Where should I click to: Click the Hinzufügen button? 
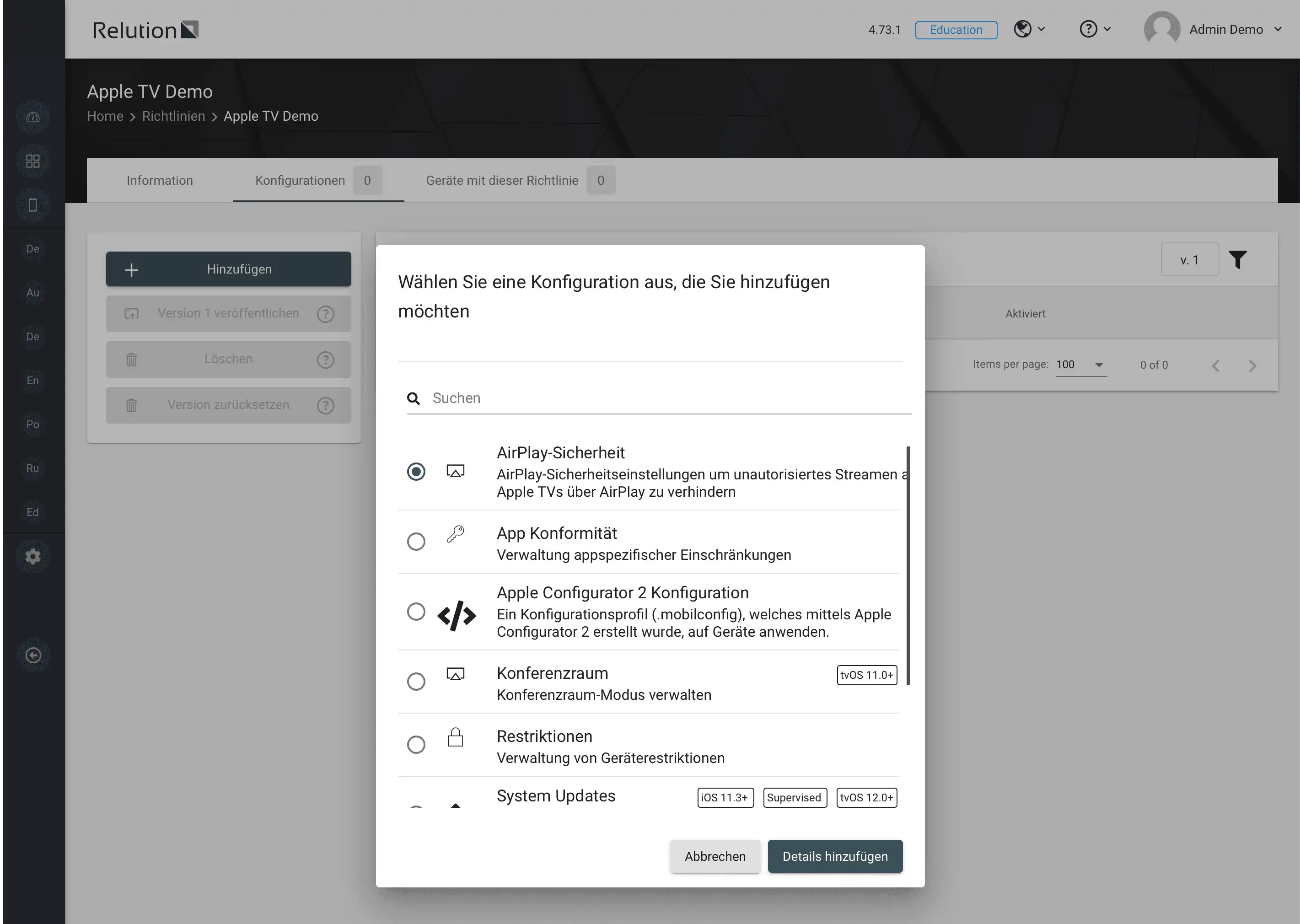228,269
